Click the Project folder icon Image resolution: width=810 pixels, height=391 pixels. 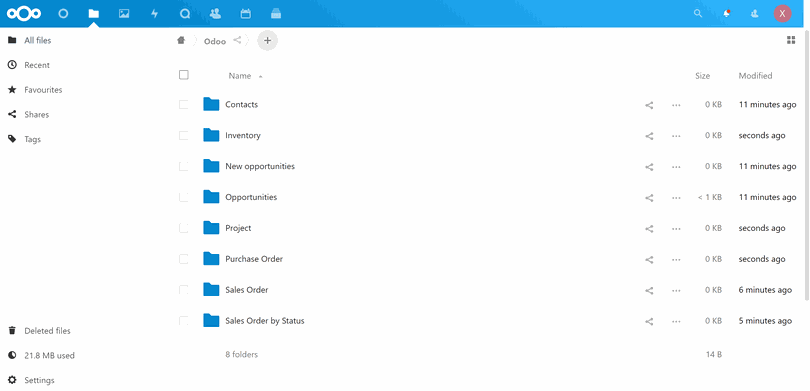[211, 228]
